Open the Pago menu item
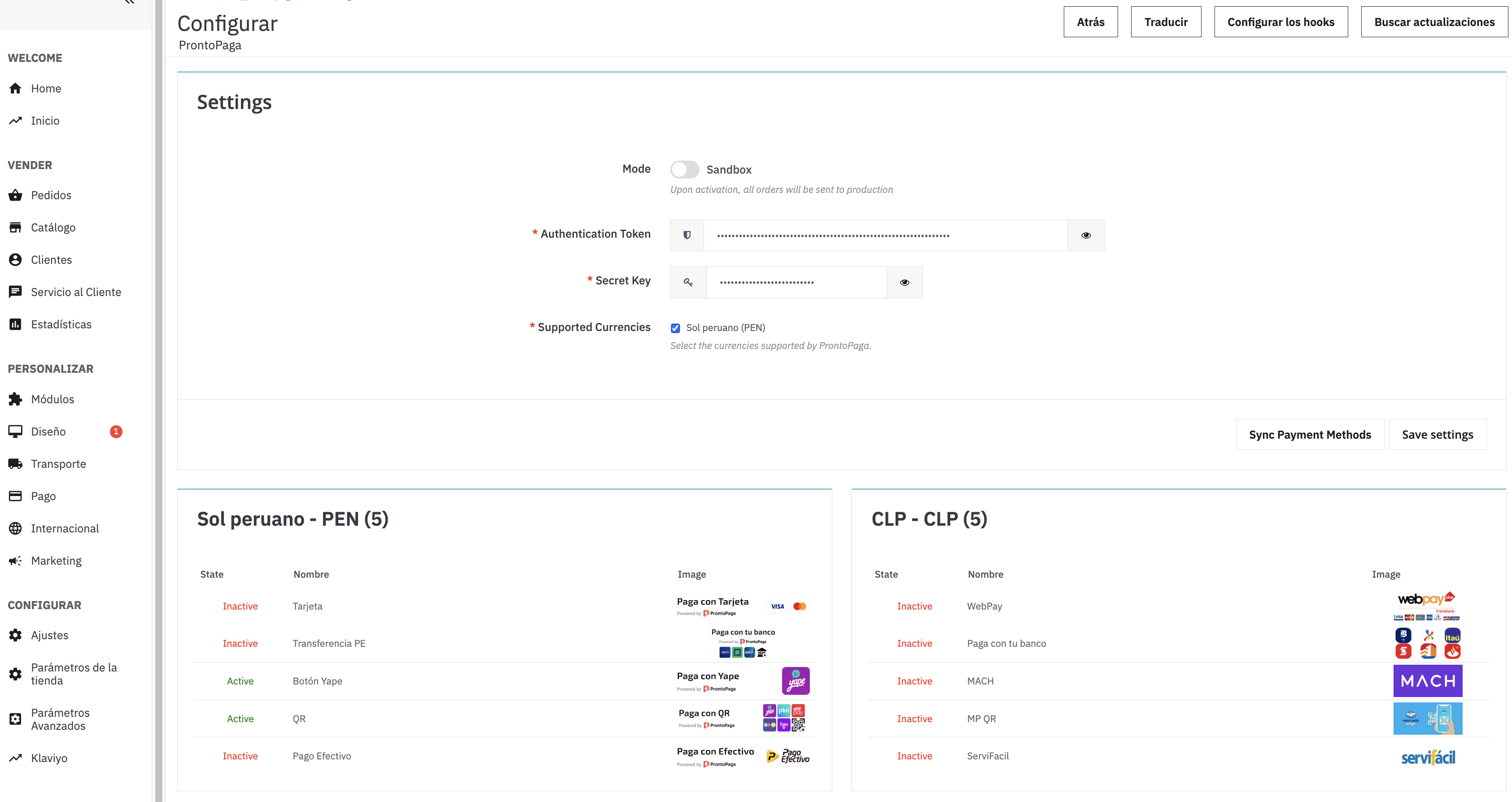 coord(43,497)
